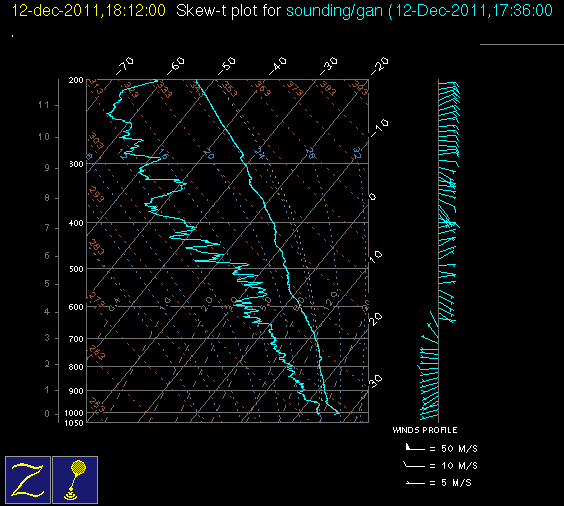Click the '2' km altitude tick label
Viewport: 564px width, 506px height.
(x=47, y=364)
